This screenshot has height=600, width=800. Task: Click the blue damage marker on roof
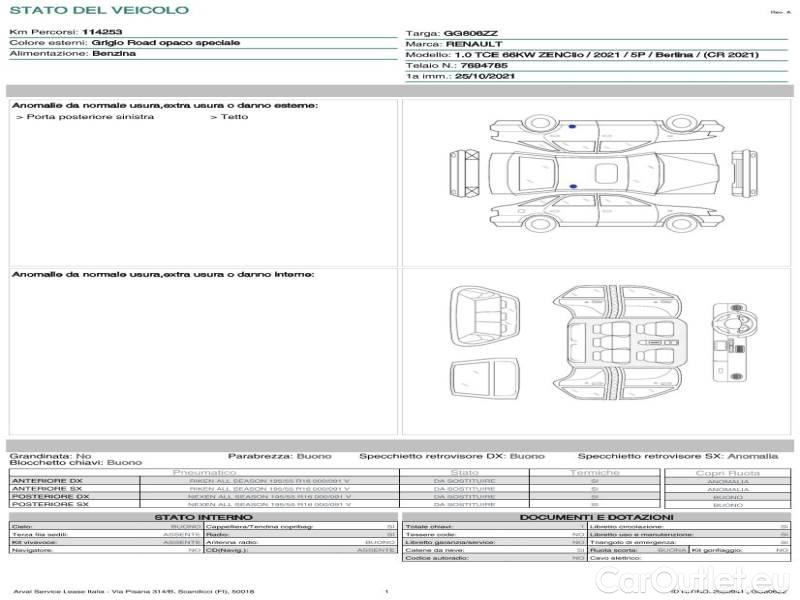point(573,185)
